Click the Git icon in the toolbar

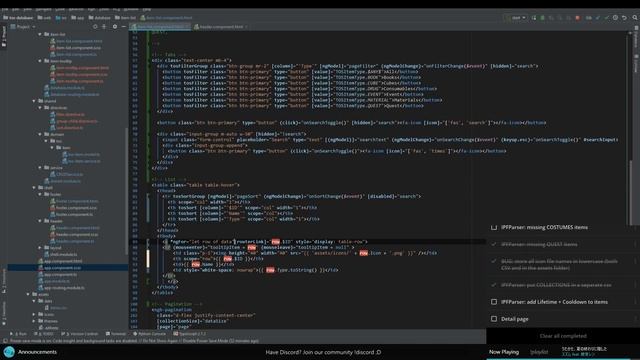point(589,18)
